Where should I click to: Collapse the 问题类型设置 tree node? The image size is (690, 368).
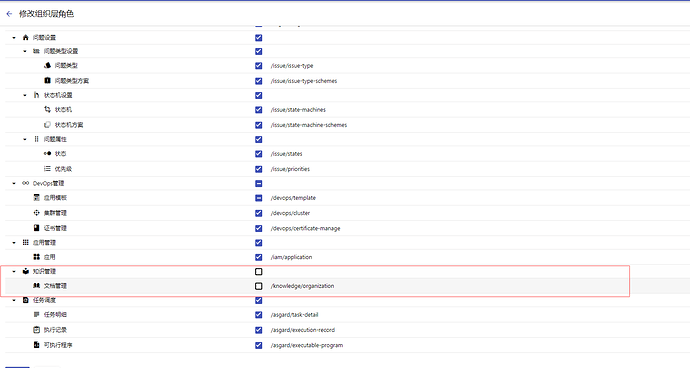tap(25, 51)
